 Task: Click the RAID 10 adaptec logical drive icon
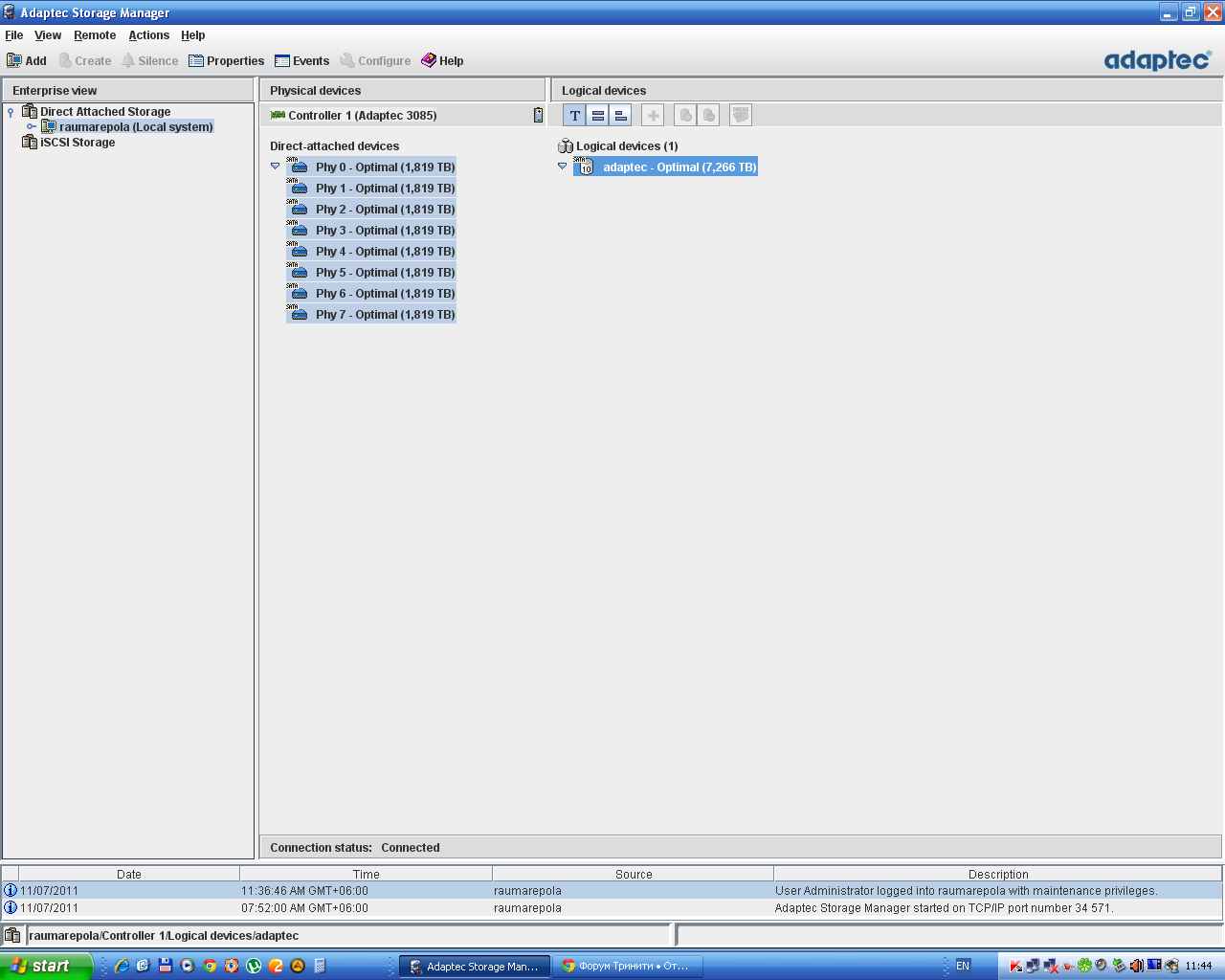[585, 167]
